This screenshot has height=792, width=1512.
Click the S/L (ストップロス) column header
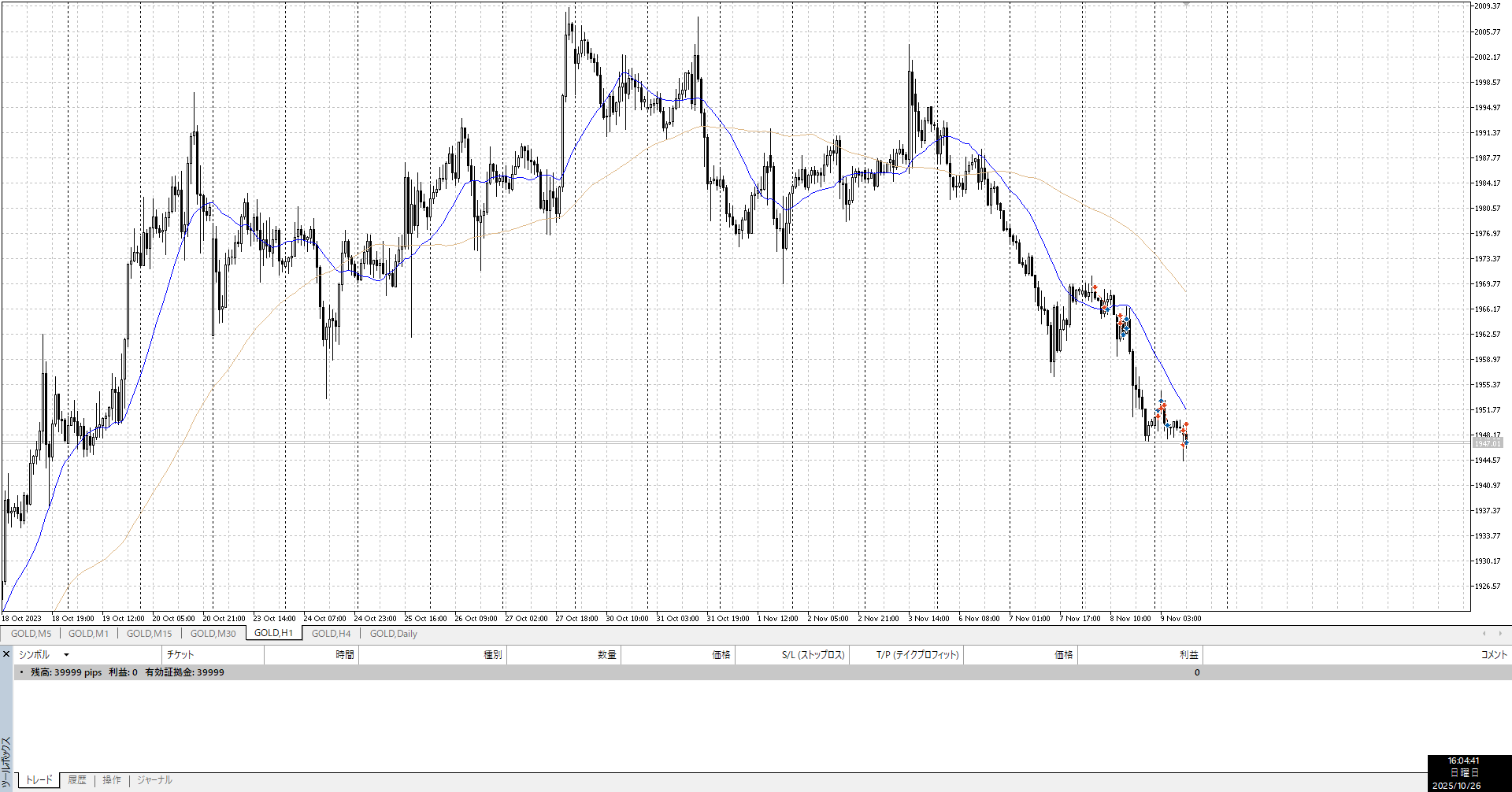click(x=813, y=655)
